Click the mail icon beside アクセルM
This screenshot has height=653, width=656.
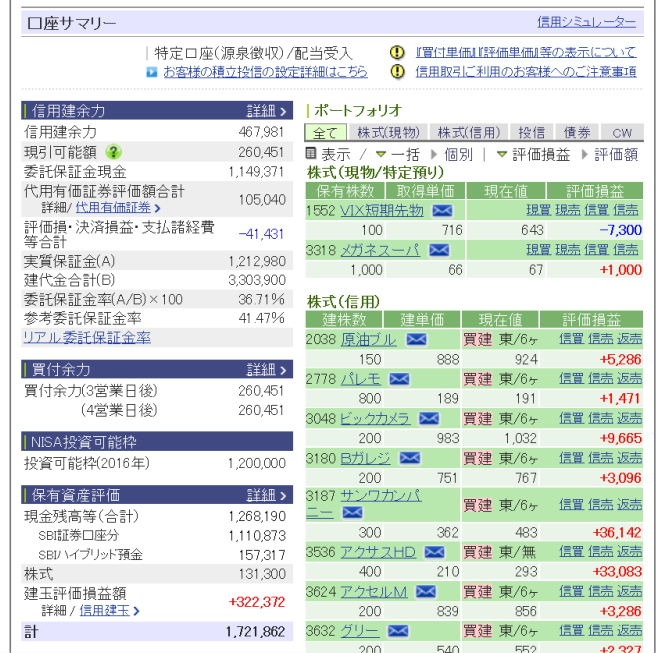pyautogui.click(x=425, y=592)
